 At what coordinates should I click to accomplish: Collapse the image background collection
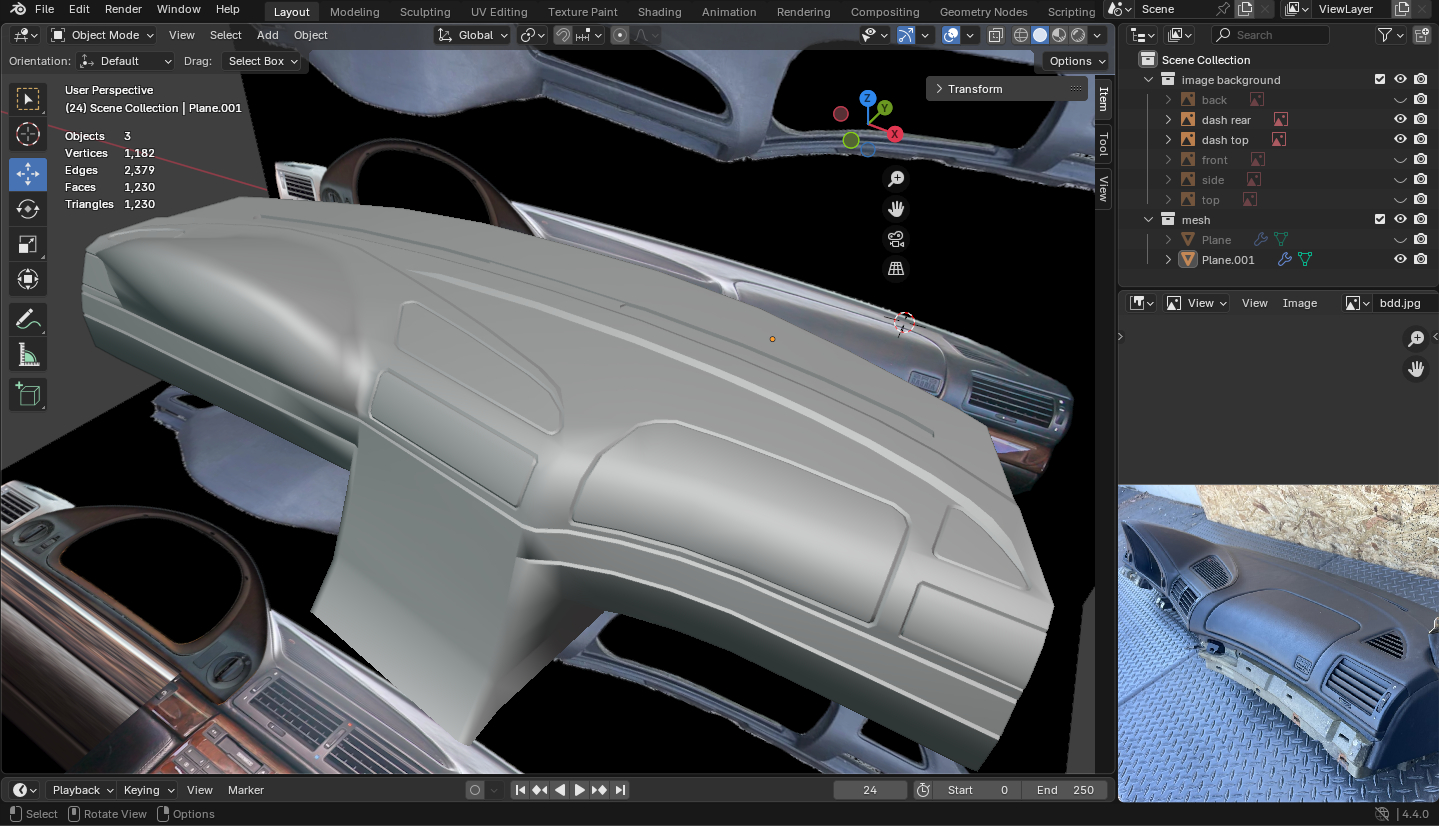coord(1148,80)
